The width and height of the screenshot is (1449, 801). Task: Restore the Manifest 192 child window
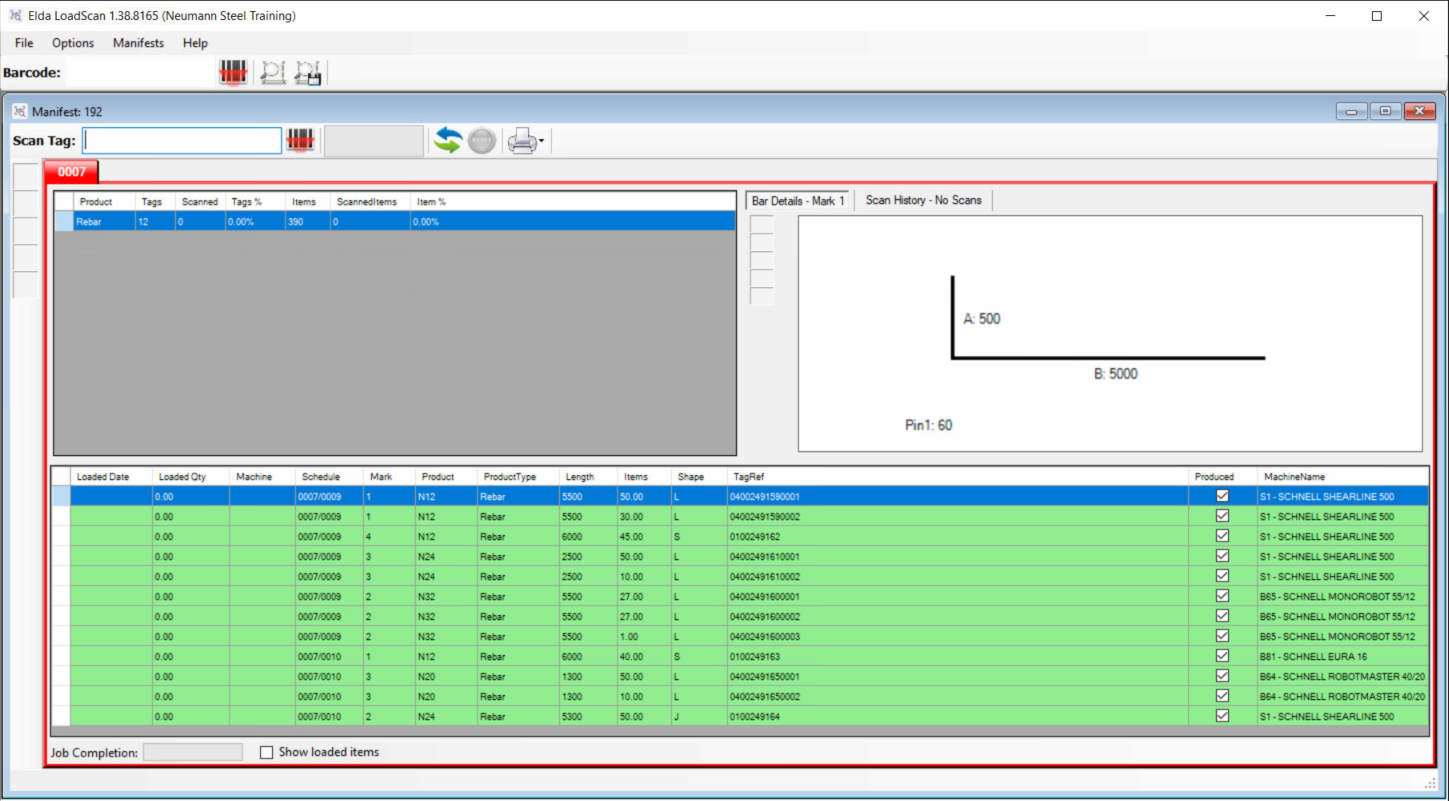(x=1385, y=111)
